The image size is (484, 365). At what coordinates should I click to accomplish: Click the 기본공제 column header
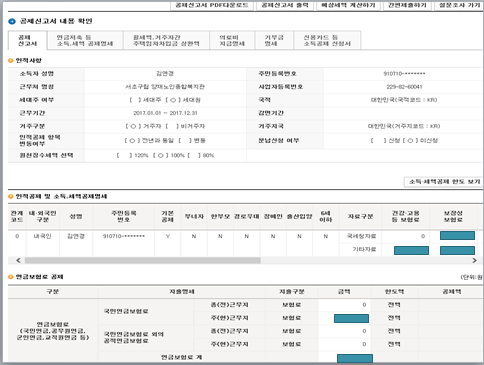pos(167,216)
